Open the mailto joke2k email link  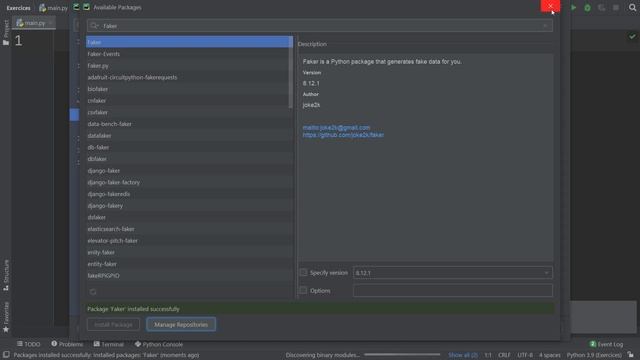(x=336, y=127)
